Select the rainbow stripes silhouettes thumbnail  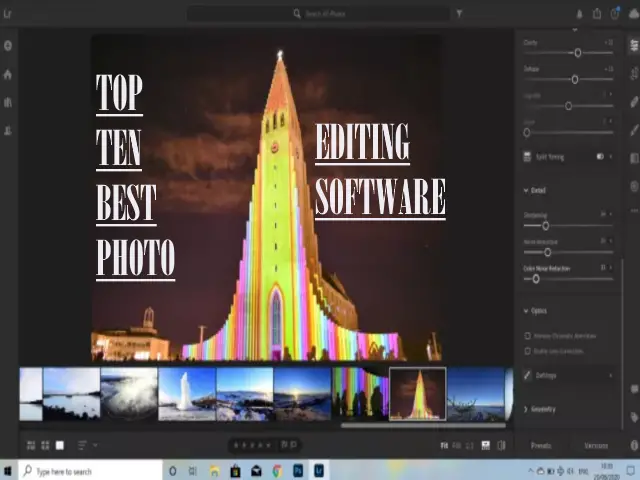tap(360, 394)
